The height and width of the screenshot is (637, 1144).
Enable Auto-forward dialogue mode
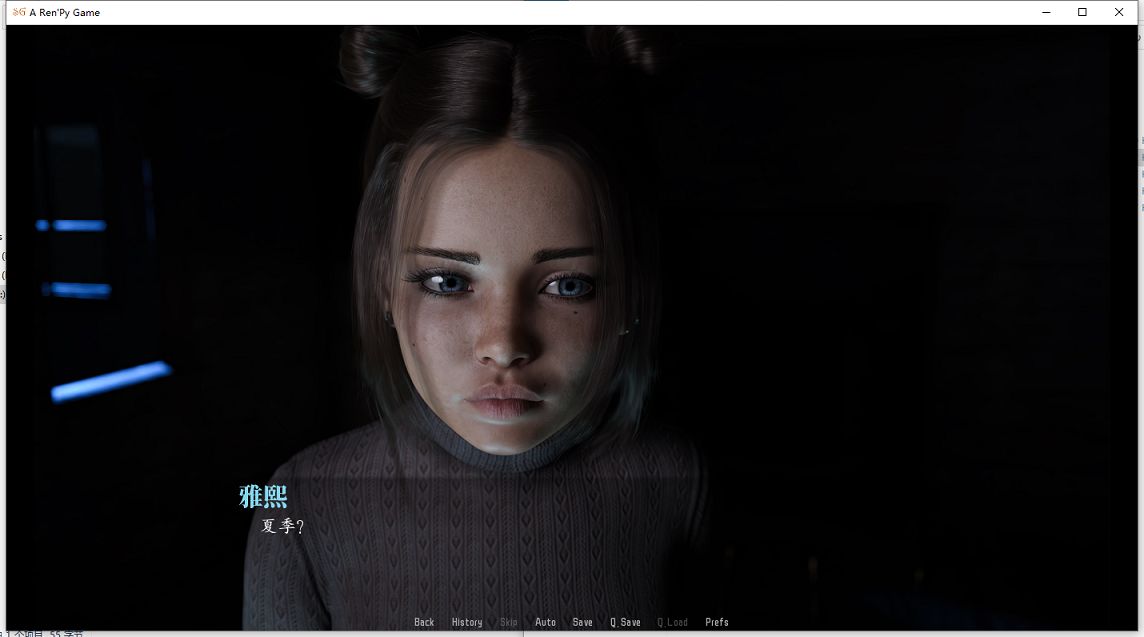[545, 621]
